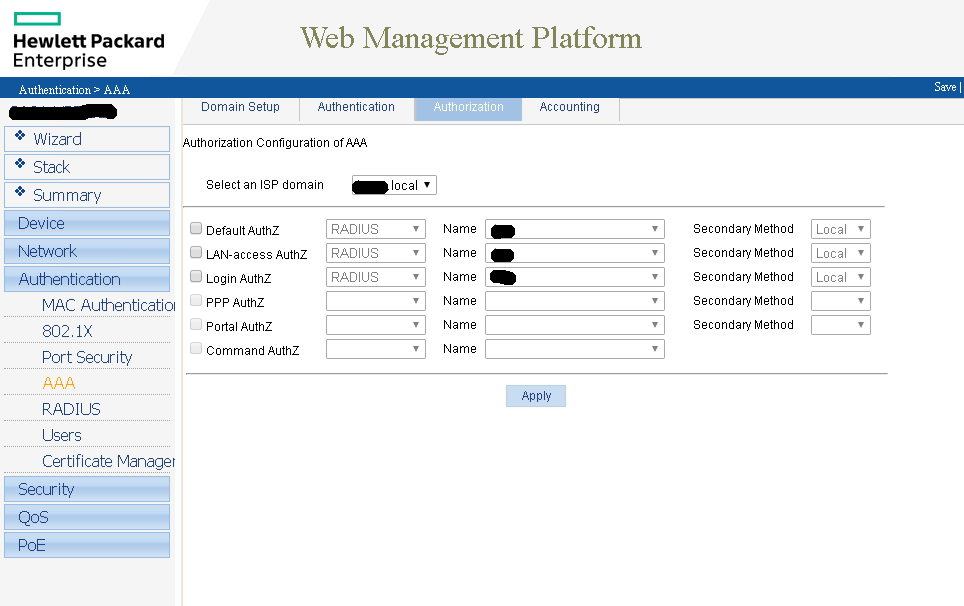Go to 802.1X settings in sidebar

[x=67, y=331]
